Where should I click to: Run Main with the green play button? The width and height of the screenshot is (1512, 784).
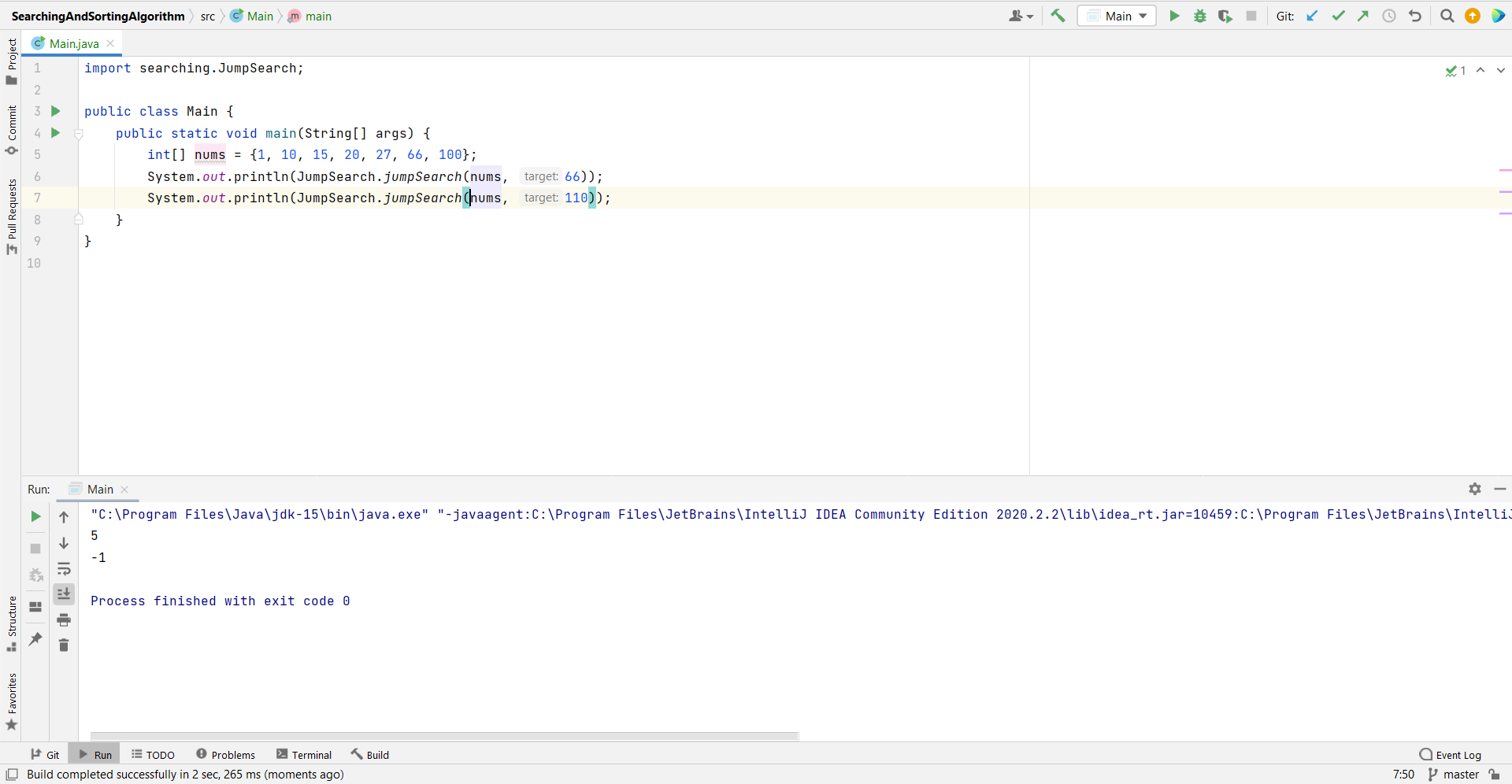1174,16
